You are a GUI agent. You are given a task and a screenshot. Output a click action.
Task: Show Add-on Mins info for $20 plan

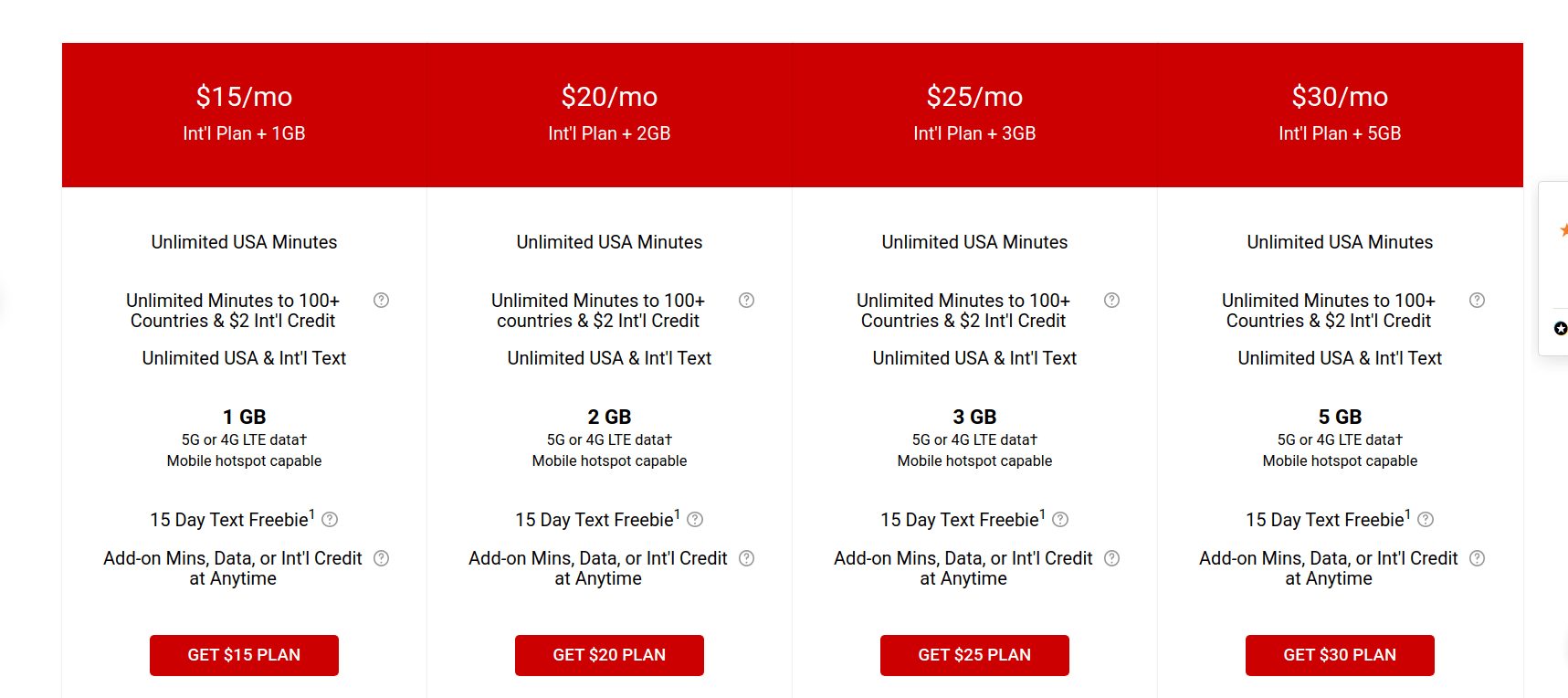pyautogui.click(x=747, y=558)
